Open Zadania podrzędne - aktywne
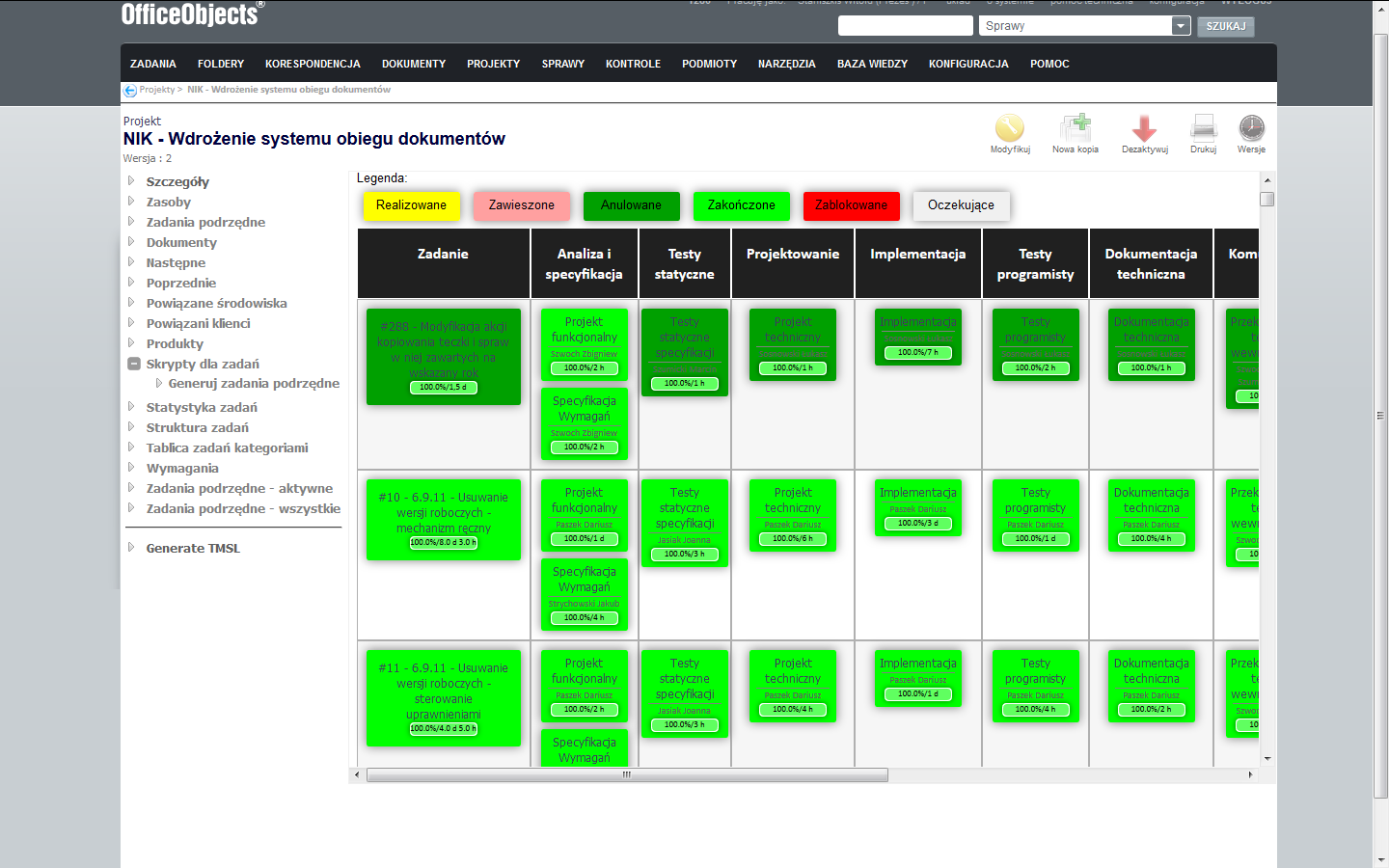This screenshot has width=1389, height=868. coord(239,488)
